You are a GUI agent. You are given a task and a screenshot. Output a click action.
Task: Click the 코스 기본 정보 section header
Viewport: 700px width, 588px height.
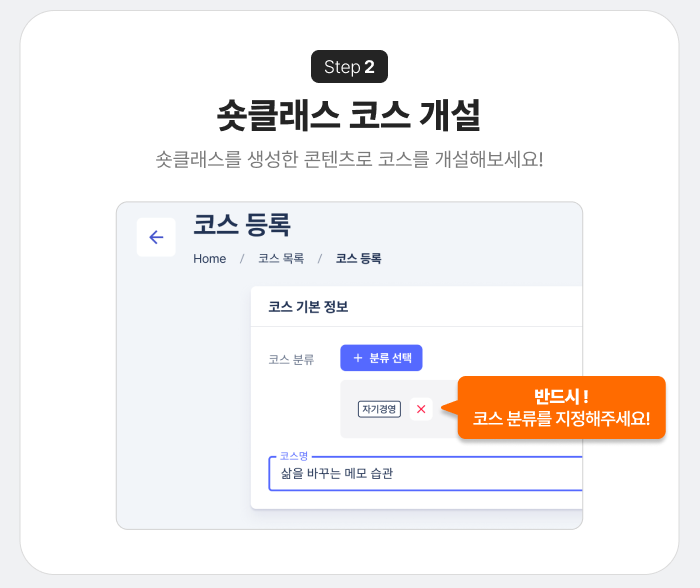pyautogui.click(x=308, y=307)
